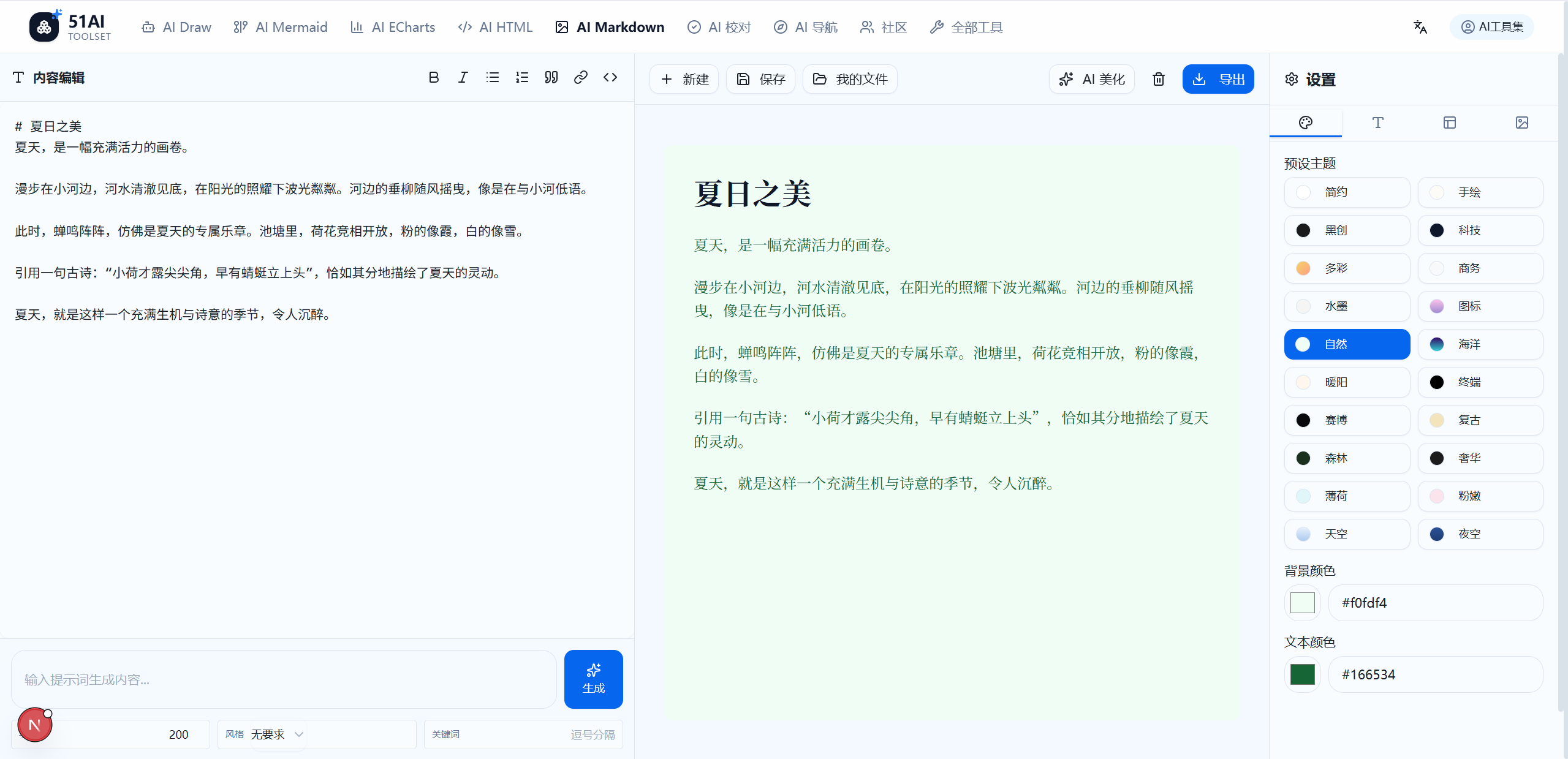The width and height of the screenshot is (1568, 759).
Task: Switch to the typography settings tab
Action: [x=1377, y=123]
